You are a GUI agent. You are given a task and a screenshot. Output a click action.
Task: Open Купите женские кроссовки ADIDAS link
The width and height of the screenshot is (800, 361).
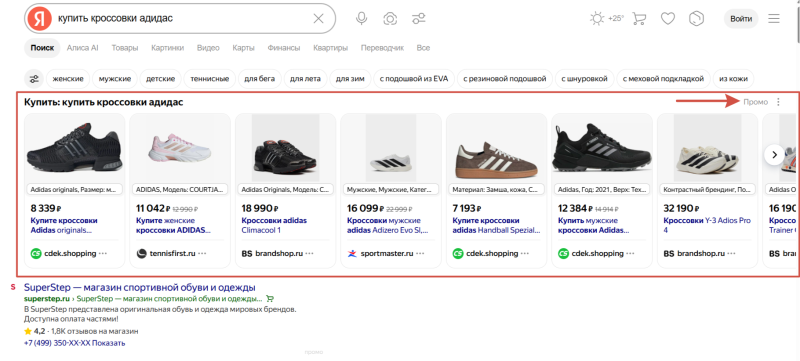click(173, 225)
